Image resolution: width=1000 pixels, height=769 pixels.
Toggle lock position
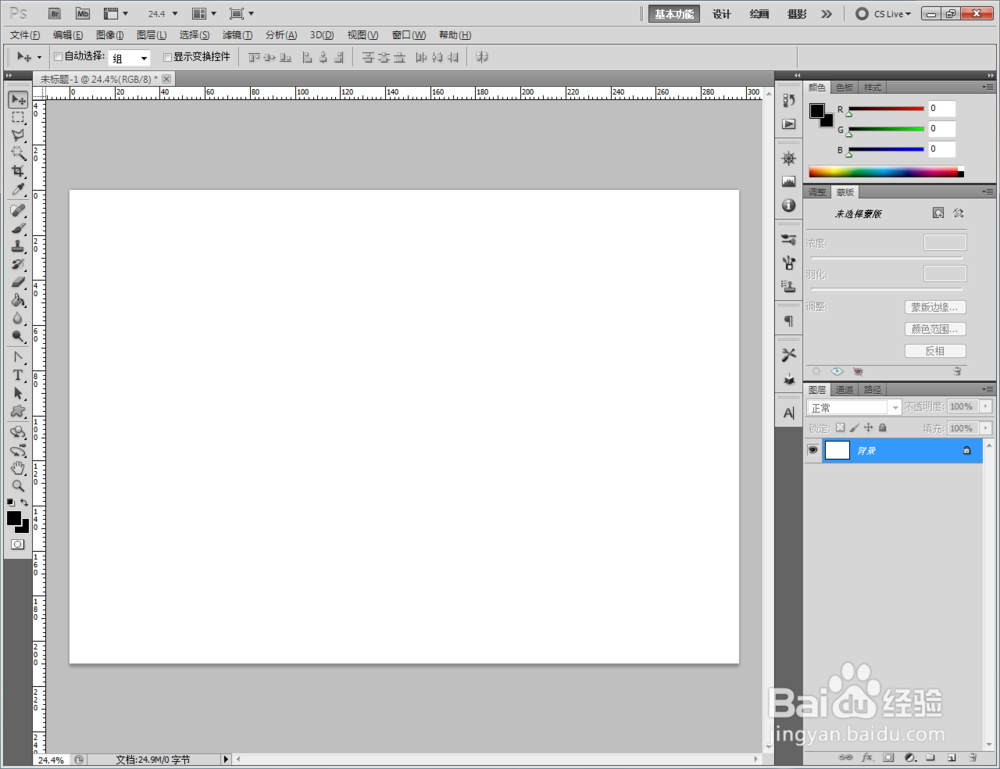pos(868,428)
